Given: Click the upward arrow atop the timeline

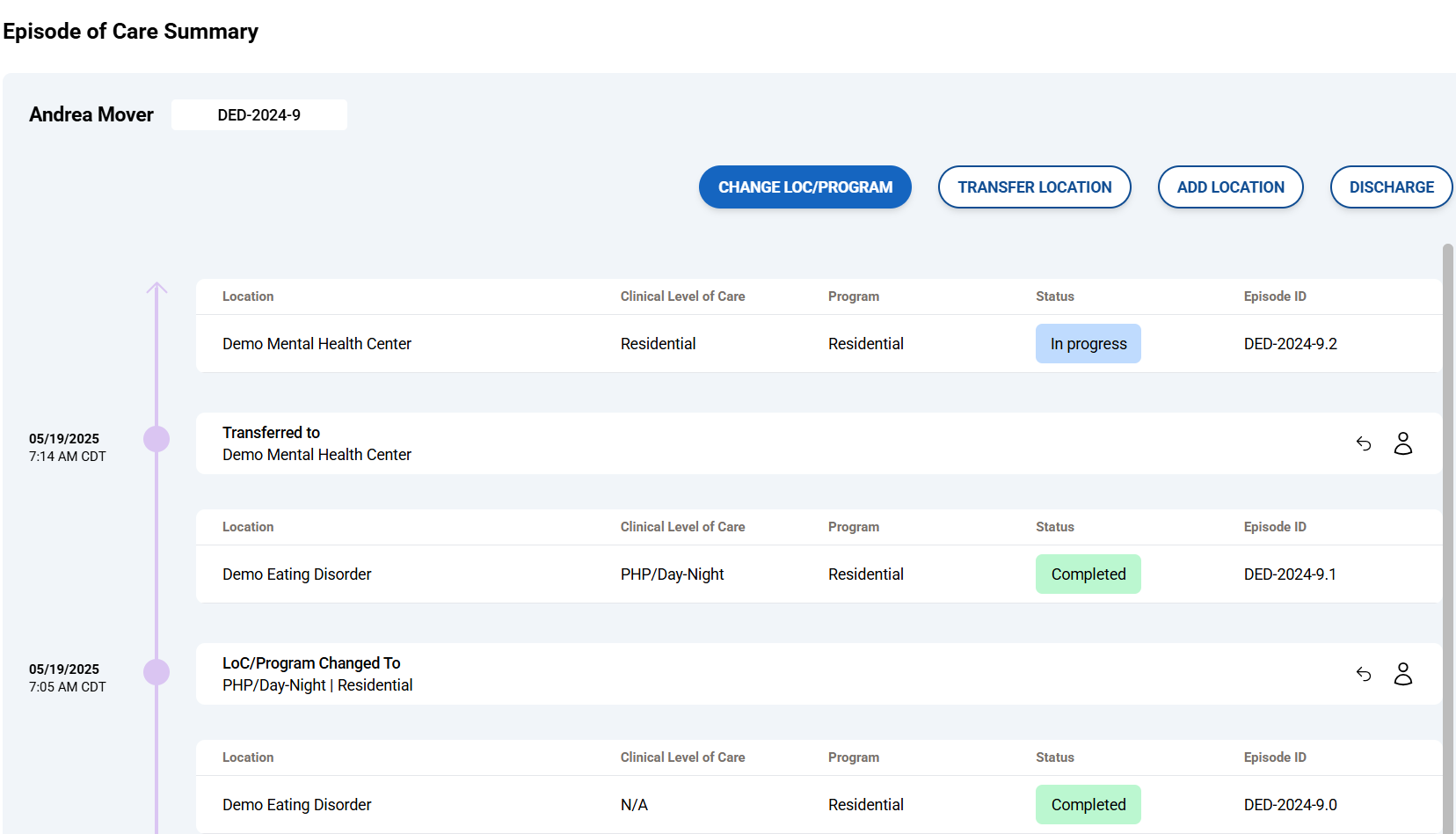Looking at the screenshot, I should pos(157,289).
